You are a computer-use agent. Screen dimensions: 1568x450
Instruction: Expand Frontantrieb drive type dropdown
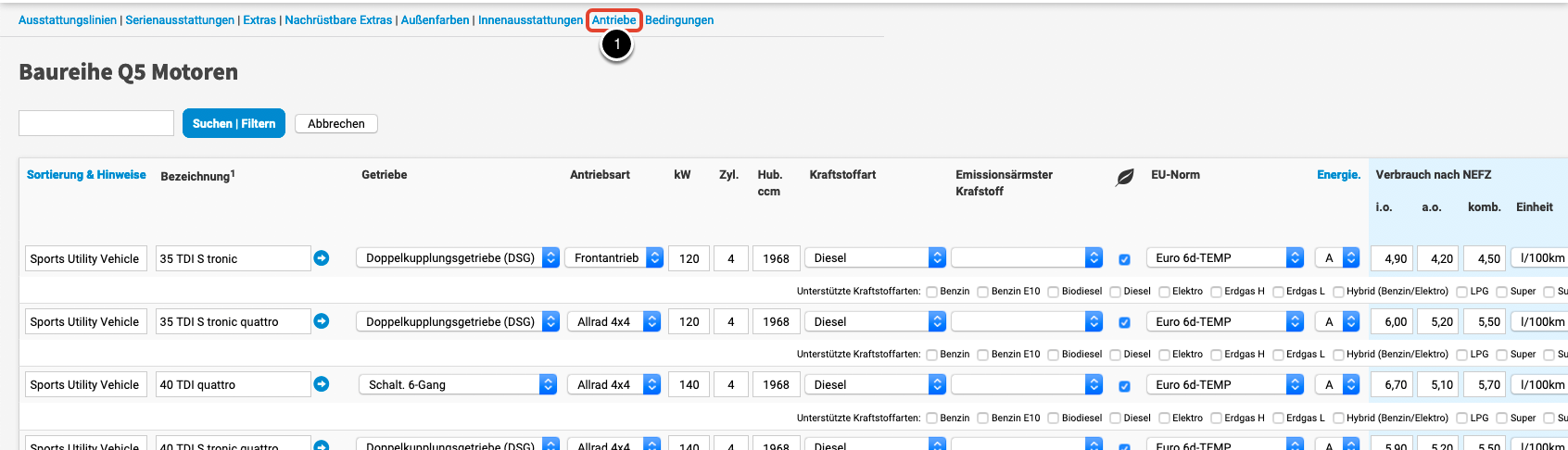pos(615,258)
